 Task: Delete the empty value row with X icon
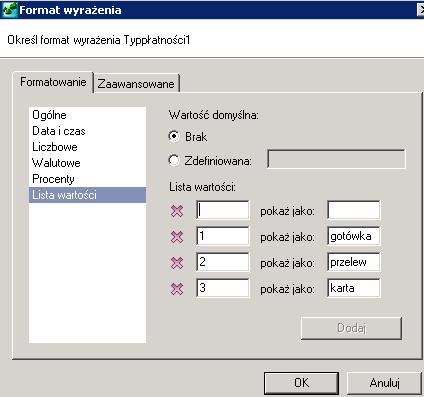pos(177,211)
